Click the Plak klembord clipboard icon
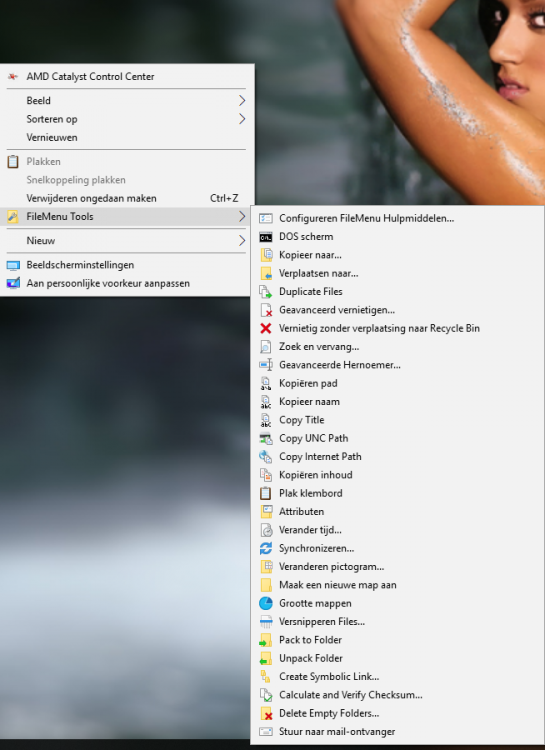Screen dimensions: 545x750 point(266,493)
